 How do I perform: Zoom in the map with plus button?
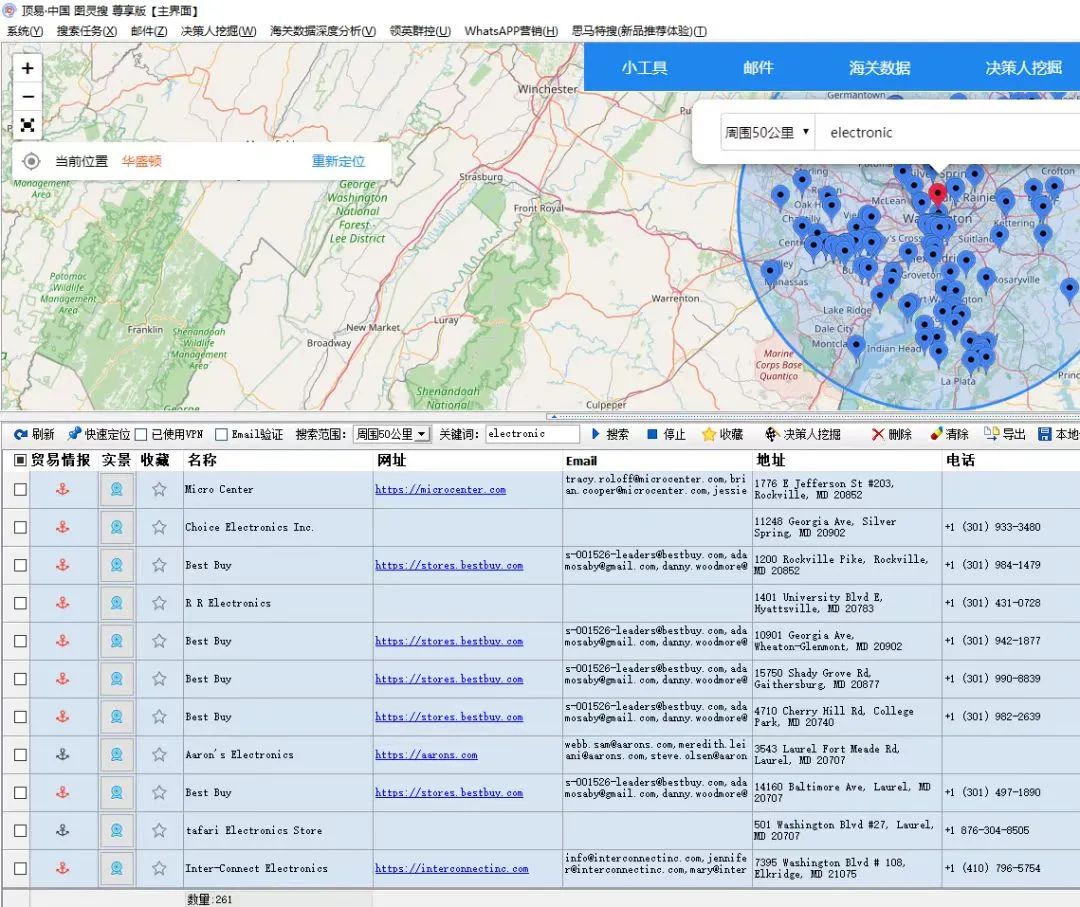click(x=28, y=68)
